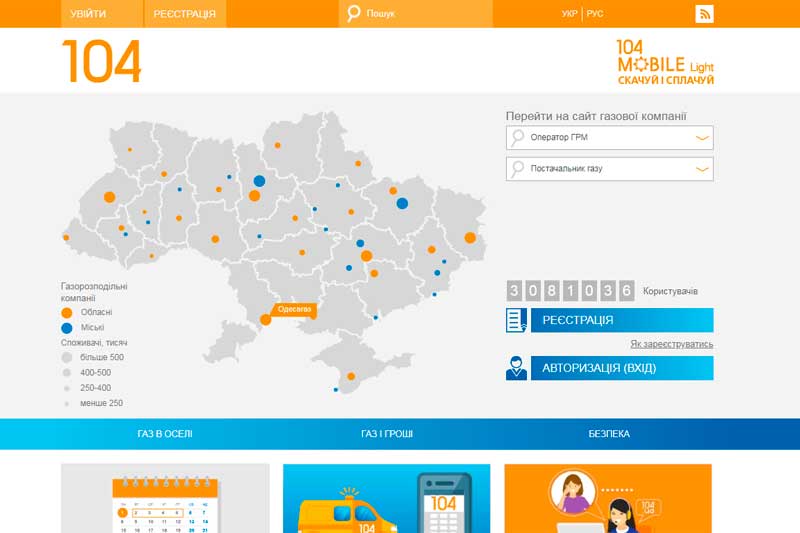Screen dimensions: 800x533
Task: Click the search magnifier icon
Action: click(353, 14)
